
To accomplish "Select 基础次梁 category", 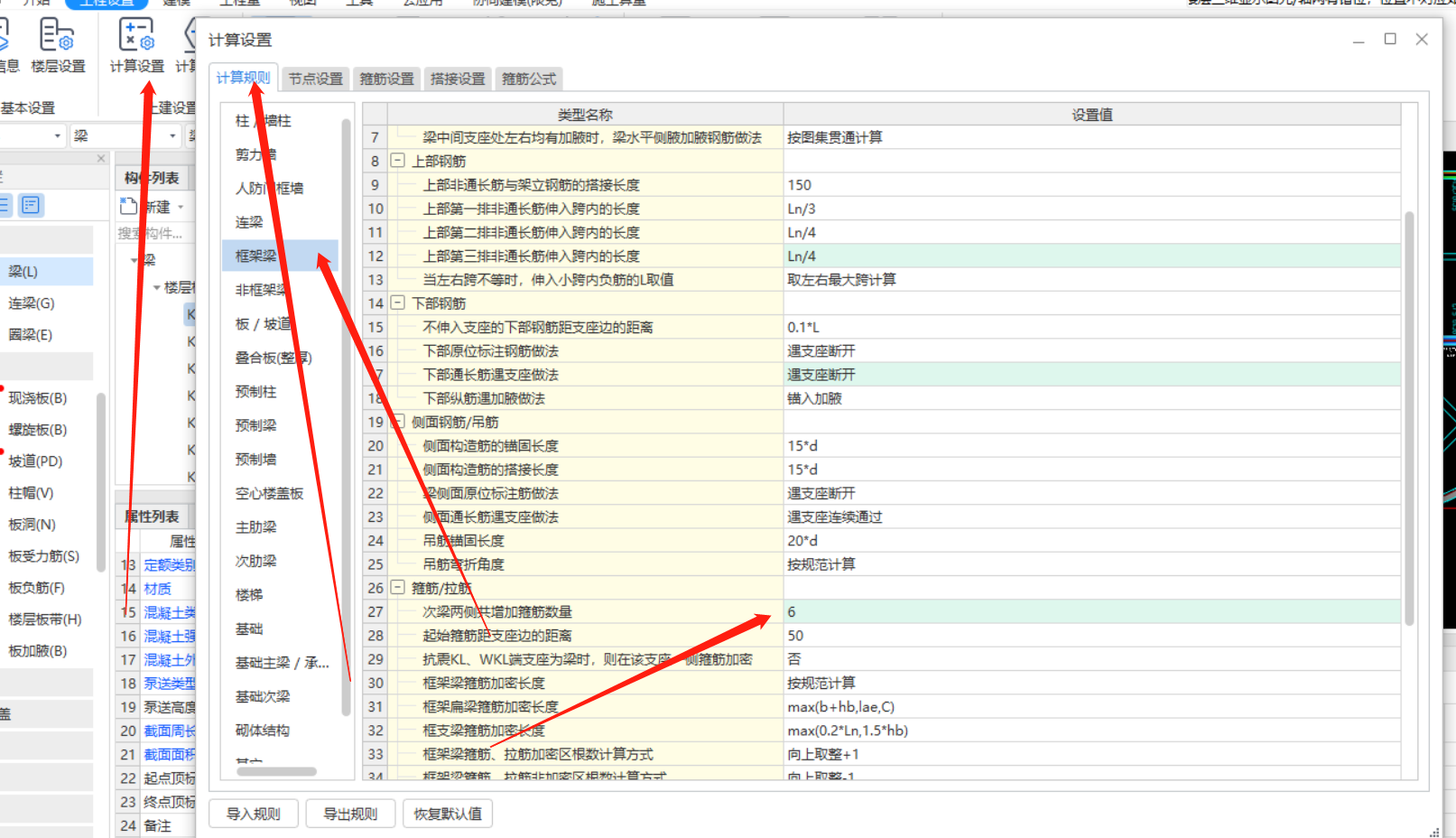I will [263, 696].
